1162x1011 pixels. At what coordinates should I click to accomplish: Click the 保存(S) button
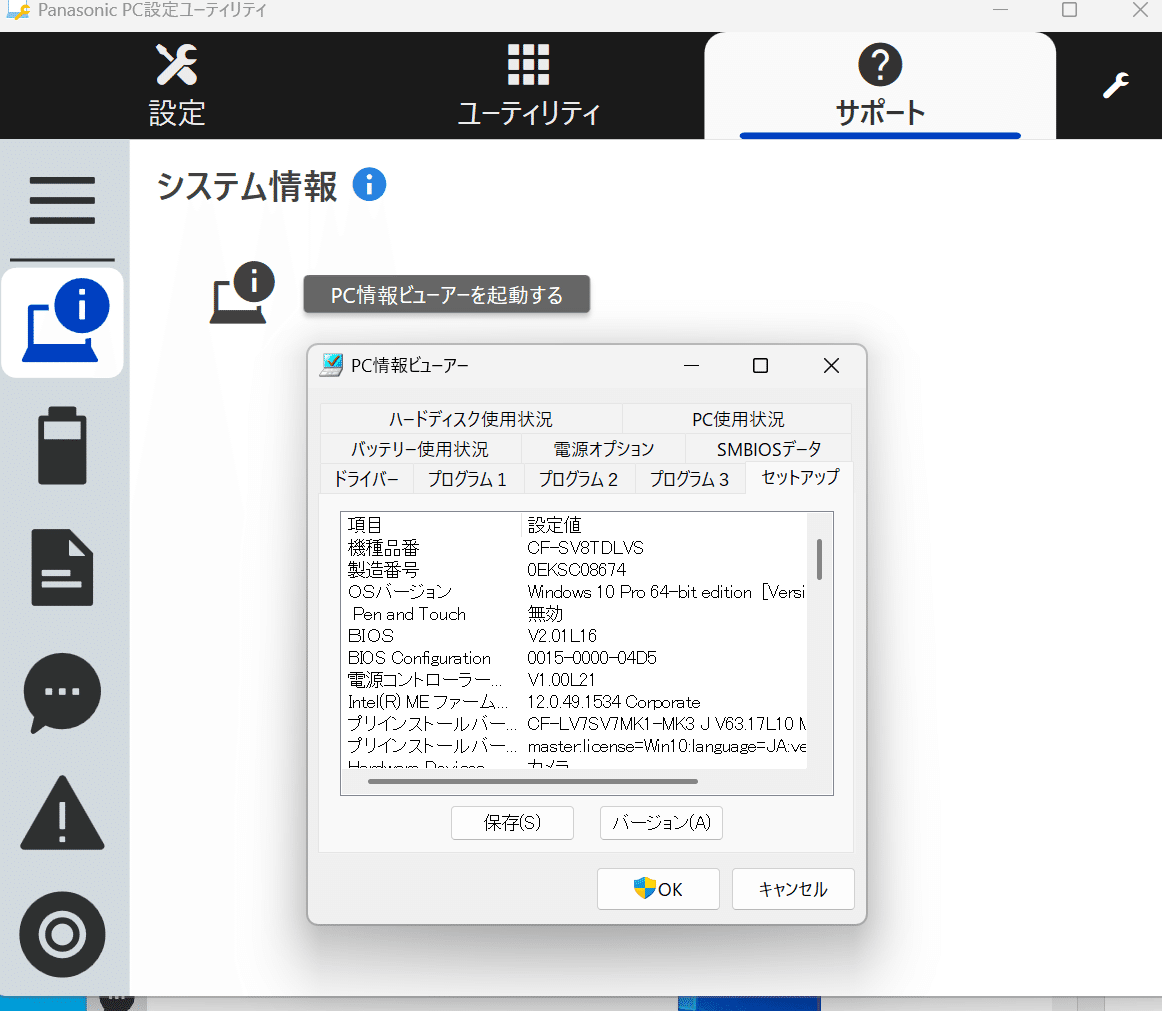click(512, 823)
